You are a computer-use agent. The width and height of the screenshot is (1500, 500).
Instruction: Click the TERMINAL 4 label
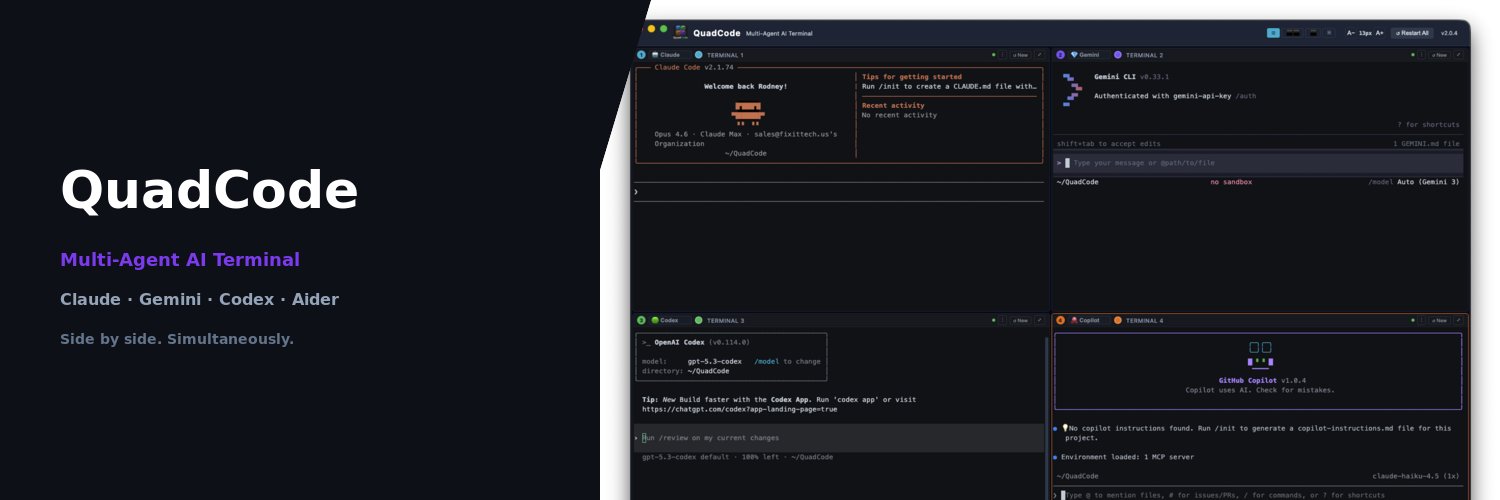pyautogui.click(x=1144, y=320)
